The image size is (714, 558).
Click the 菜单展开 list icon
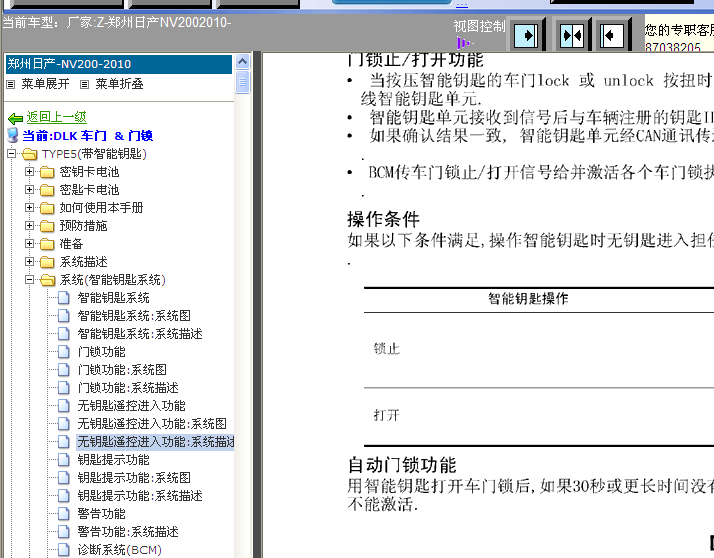click(x=10, y=84)
